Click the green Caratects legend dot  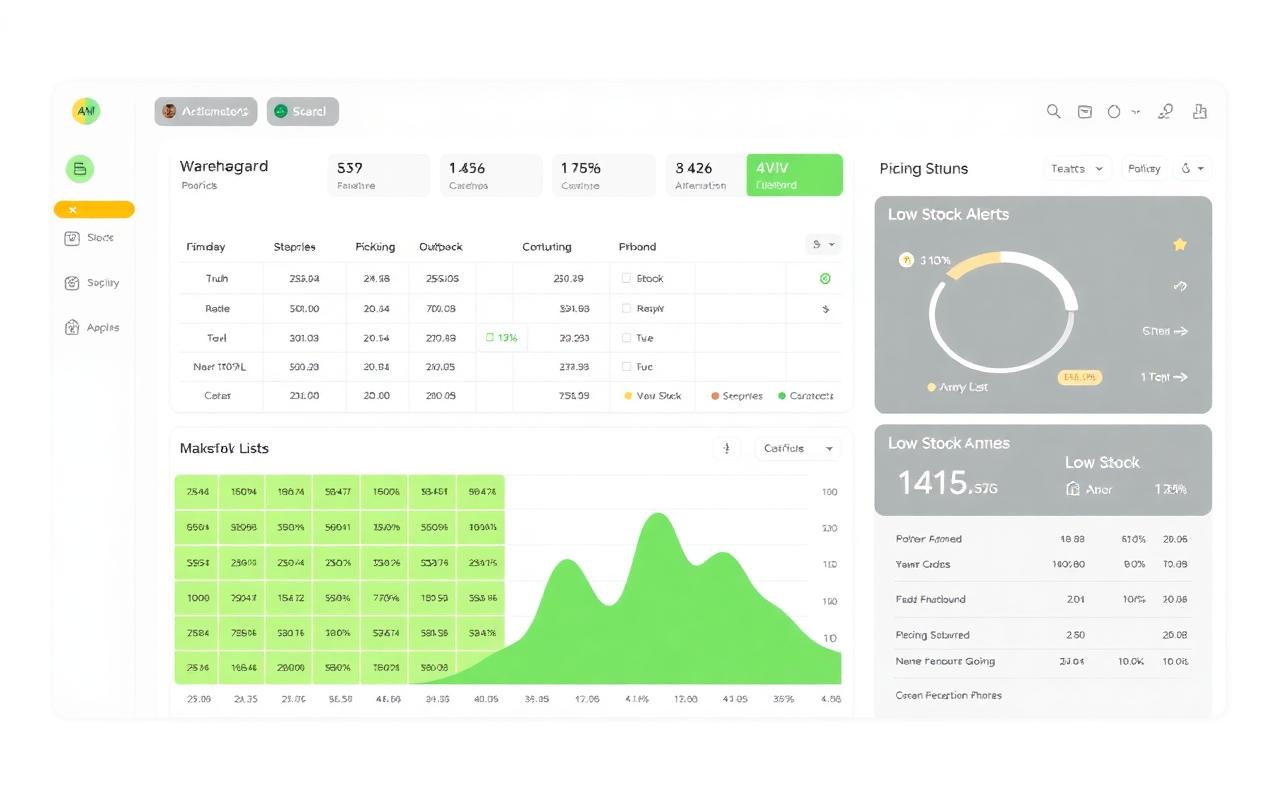782,396
